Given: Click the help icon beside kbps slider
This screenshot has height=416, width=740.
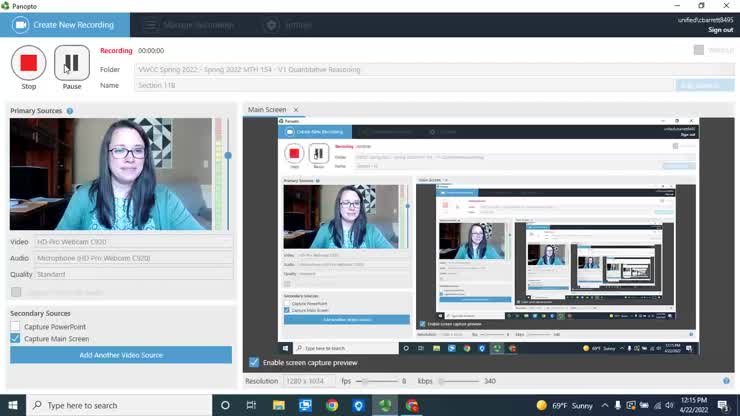Looking at the screenshot, I should click(726, 381).
